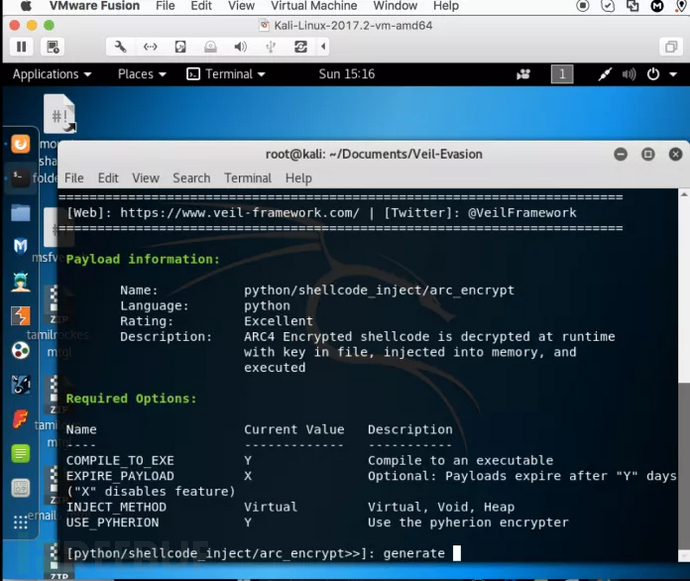The width and height of the screenshot is (690, 581).
Task: Click the Unity view button at far right
Action: click(671, 47)
